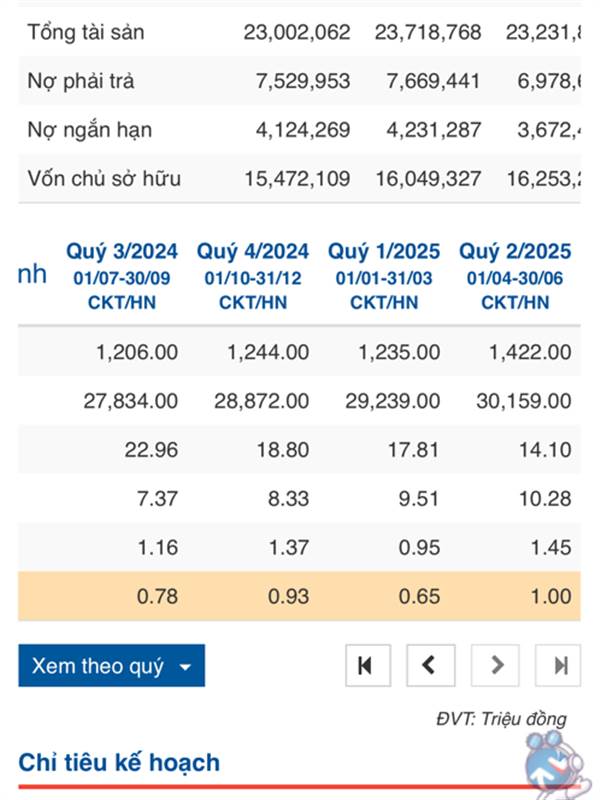Image resolution: width=600 pixels, height=800 pixels.
Task: Click the 'Vốn chủ sở hữu' row label
Action: click(x=104, y=179)
